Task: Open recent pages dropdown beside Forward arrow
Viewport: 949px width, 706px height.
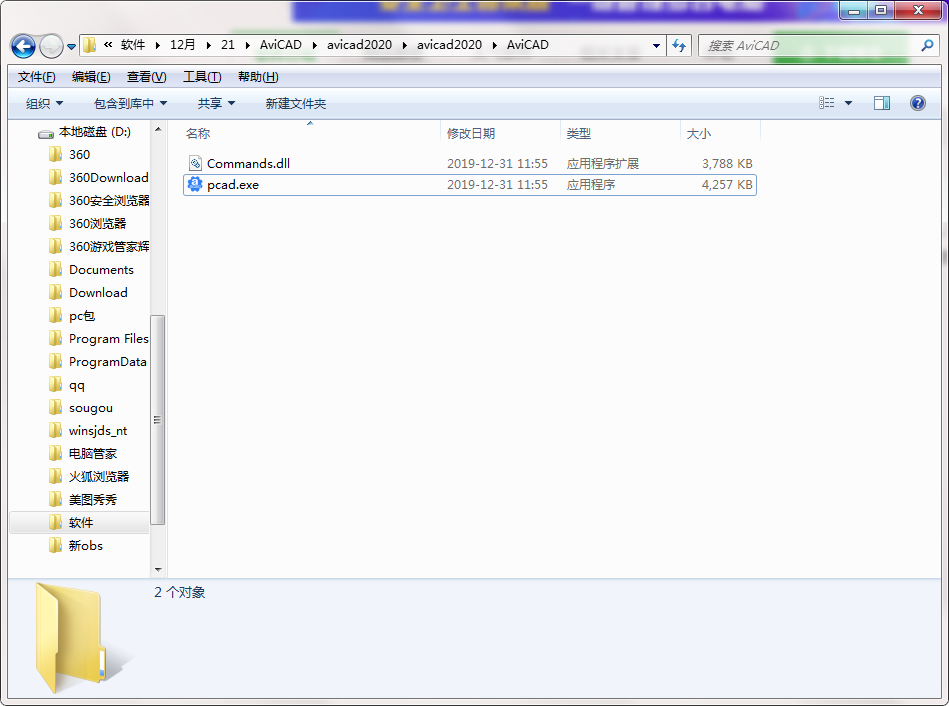Action: (x=71, y=47)
